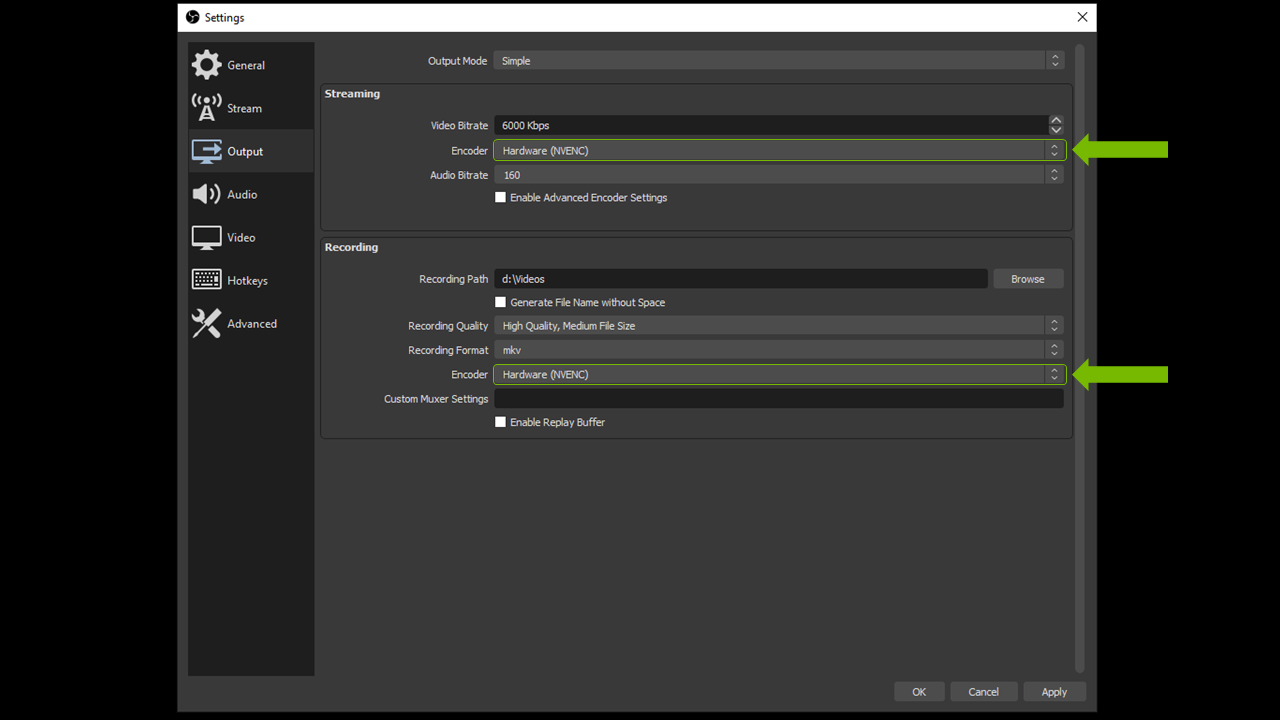Expand the Recording Format dropdown
This screenshot has height=720, width=1280.
point(778,350)
